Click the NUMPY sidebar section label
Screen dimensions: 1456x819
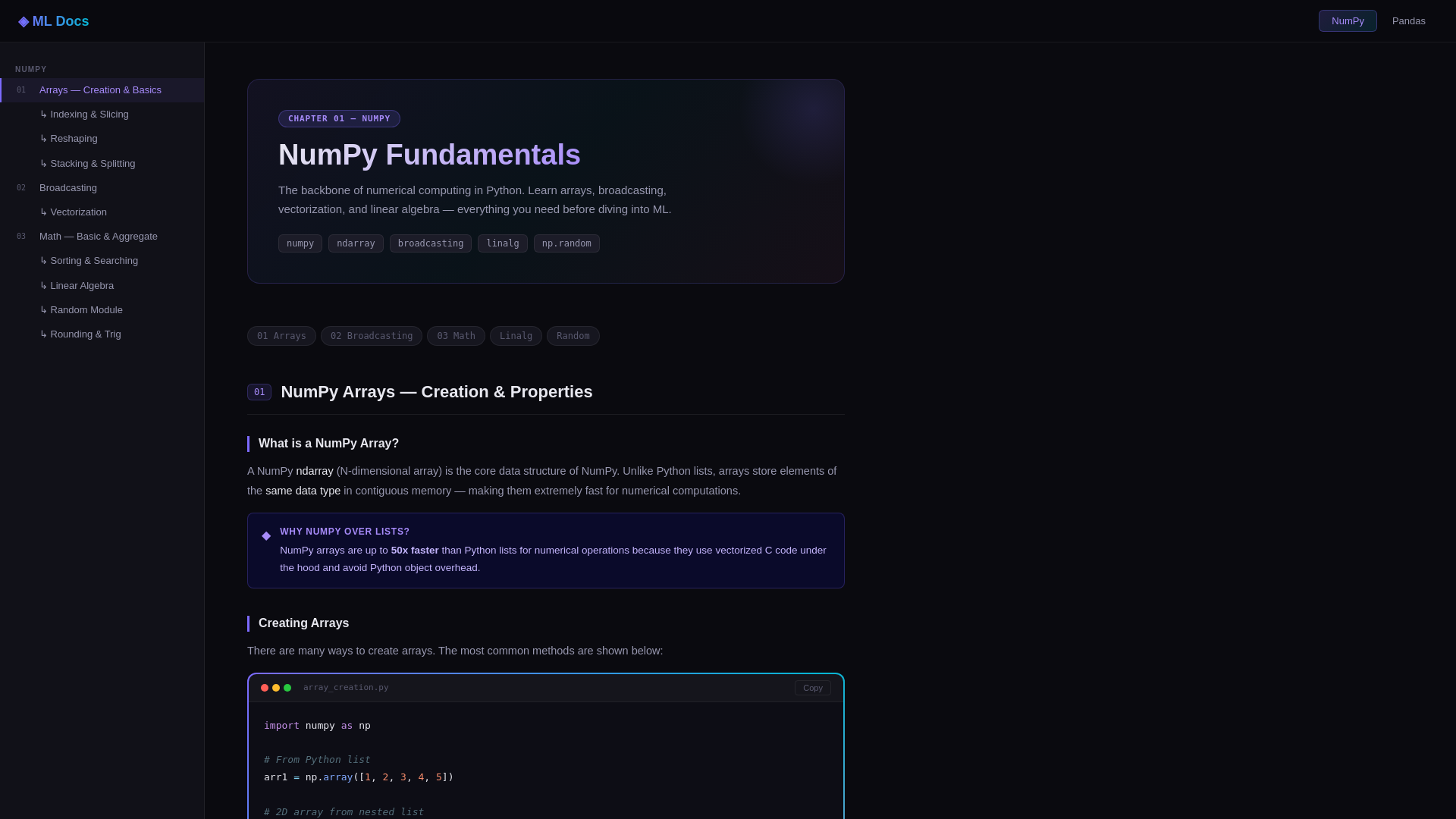[x=31, y=70]
